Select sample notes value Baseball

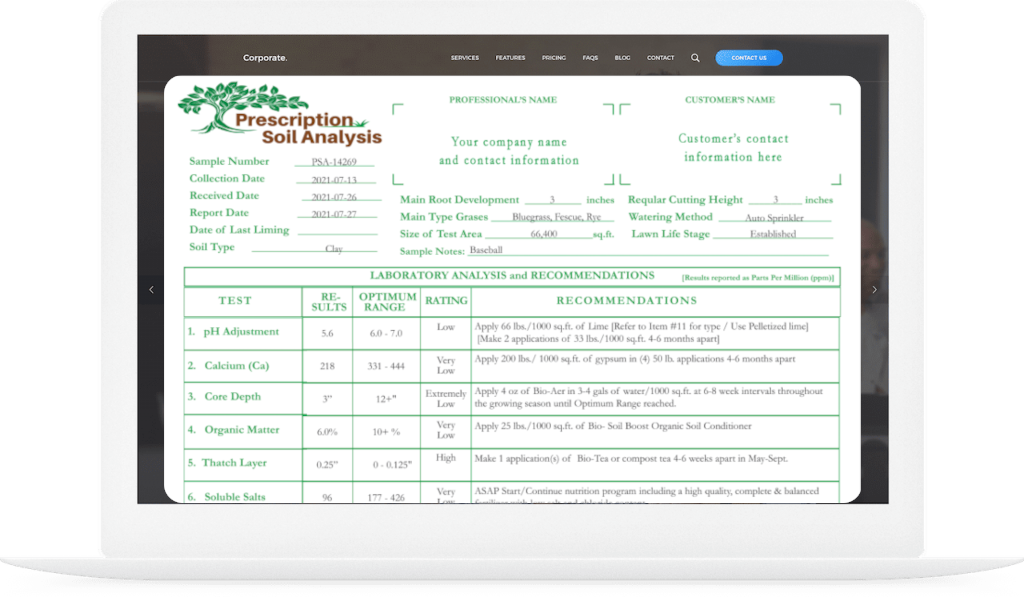click(x=486, y=250)
